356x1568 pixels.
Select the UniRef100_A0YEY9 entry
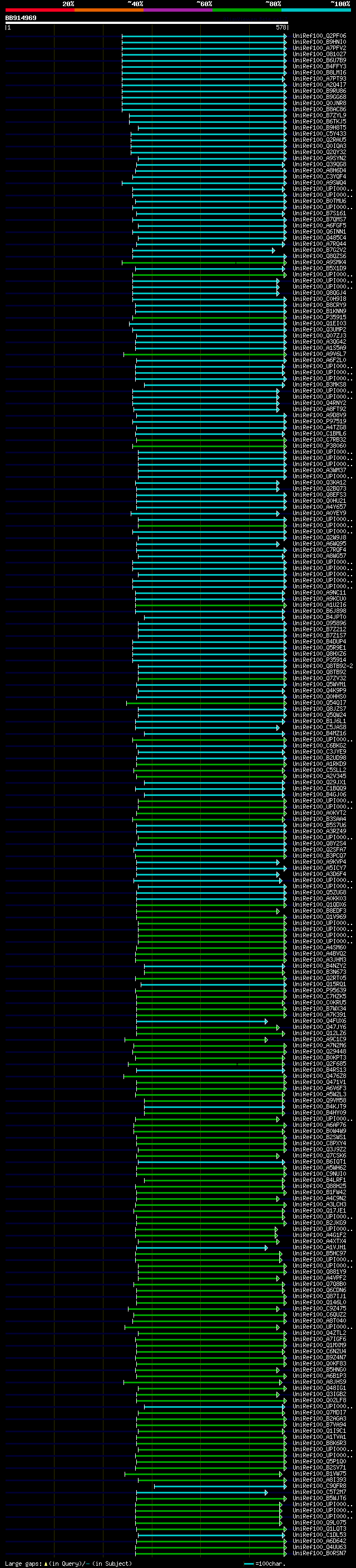click(x=319, y=513)
